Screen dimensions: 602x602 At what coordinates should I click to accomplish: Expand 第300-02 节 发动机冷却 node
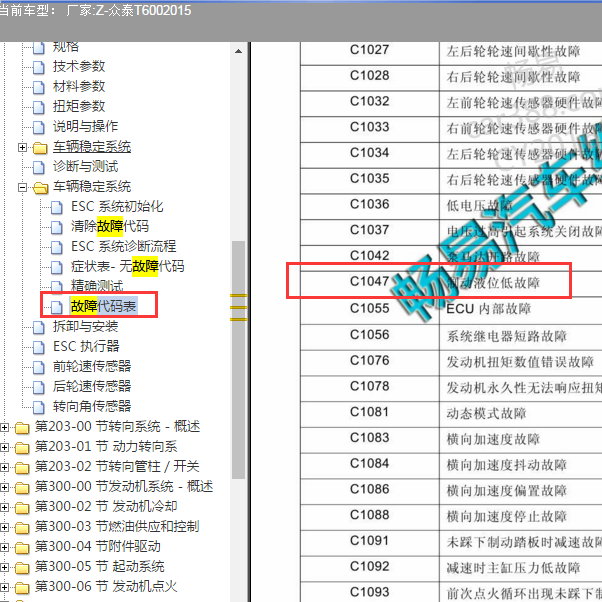coord(4,507)
